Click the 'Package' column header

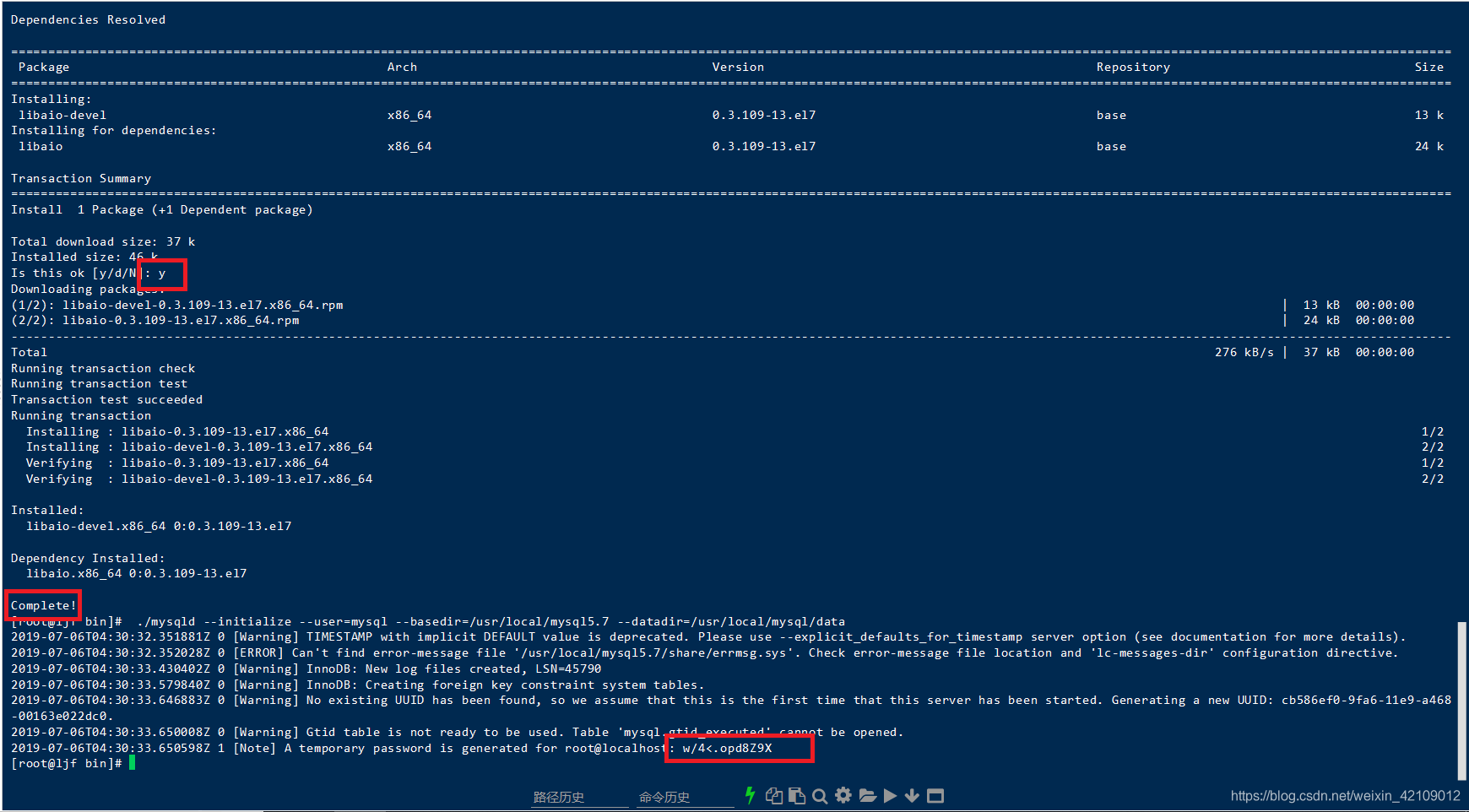pyautogui.click(x=44, y=67)
